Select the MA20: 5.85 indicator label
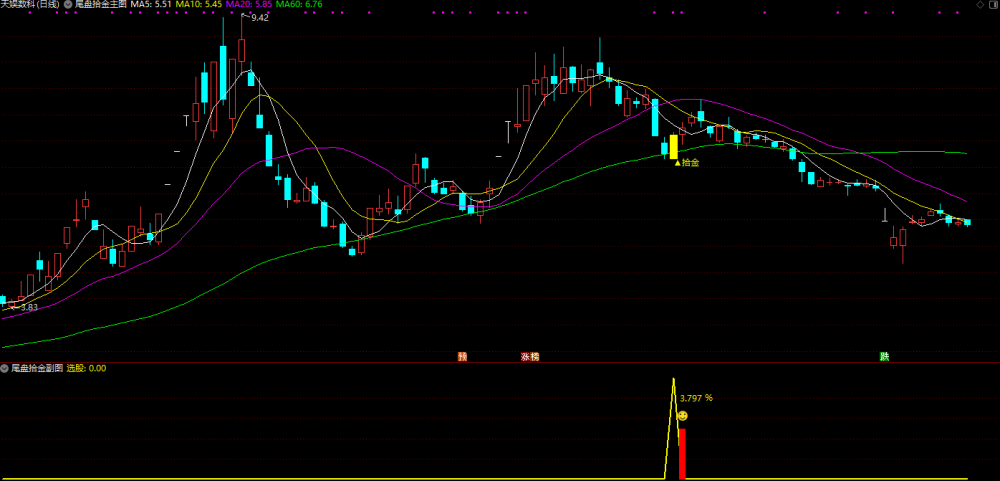1000x481 pixels. coord(249,4)
